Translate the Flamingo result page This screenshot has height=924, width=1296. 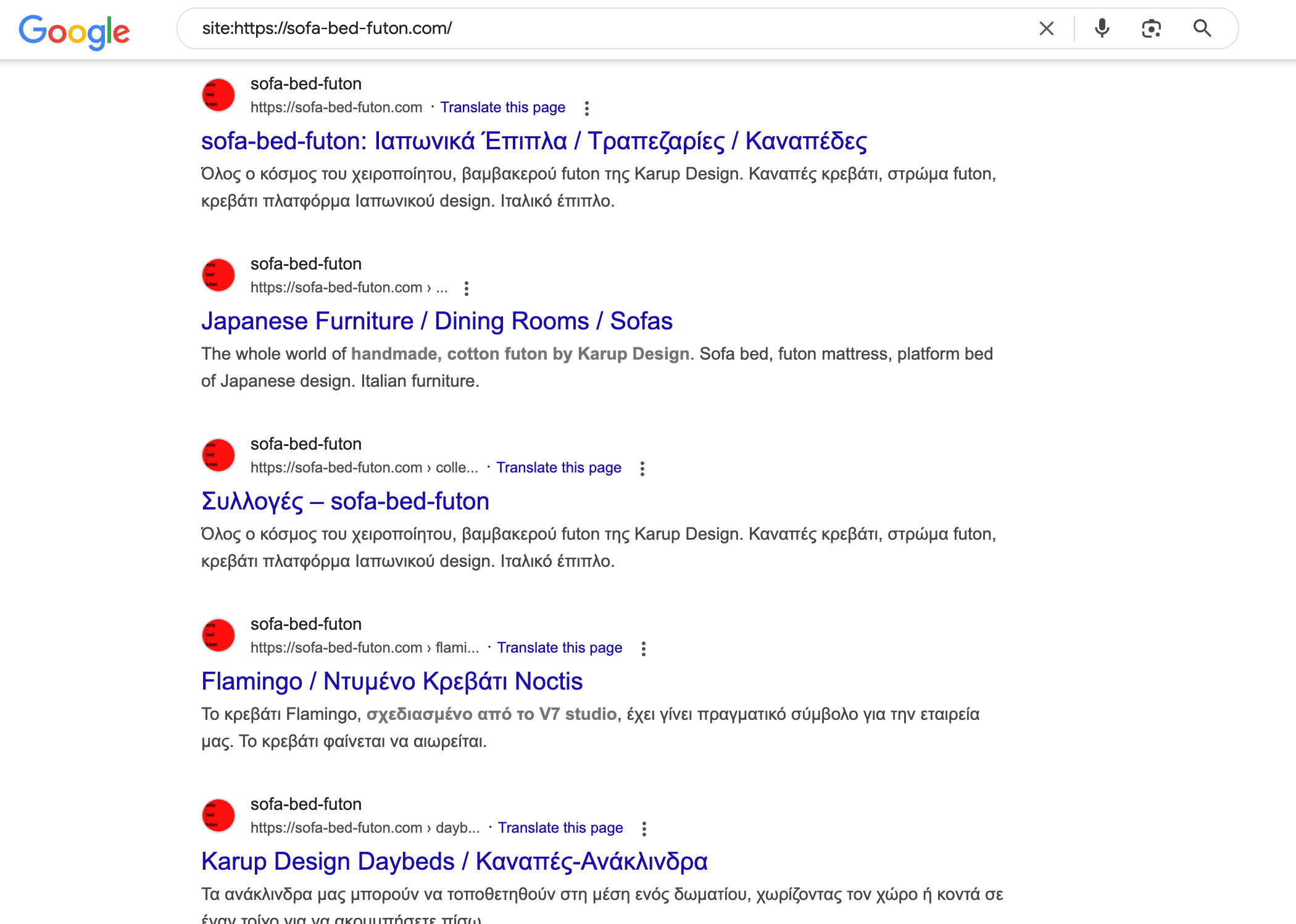click(x=559, y=648)
